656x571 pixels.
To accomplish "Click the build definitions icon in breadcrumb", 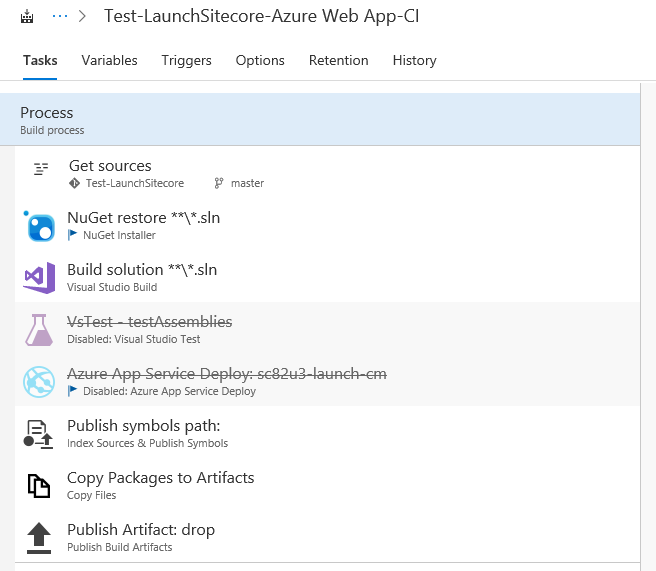I will point(27,17).
